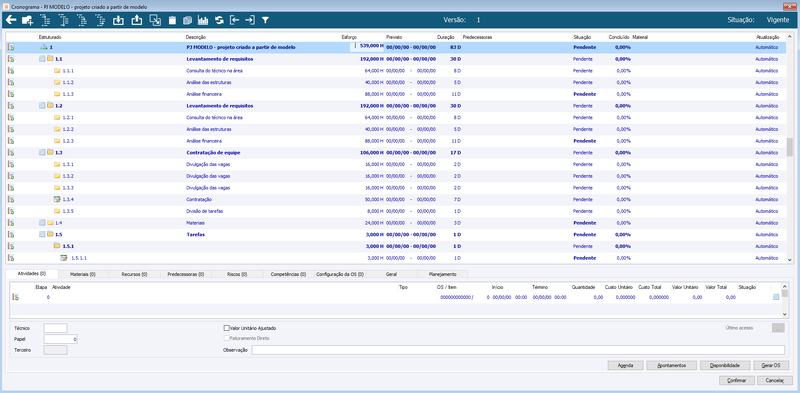
Task: Open the Planejamento tab
Action: (x=442, y=274)
